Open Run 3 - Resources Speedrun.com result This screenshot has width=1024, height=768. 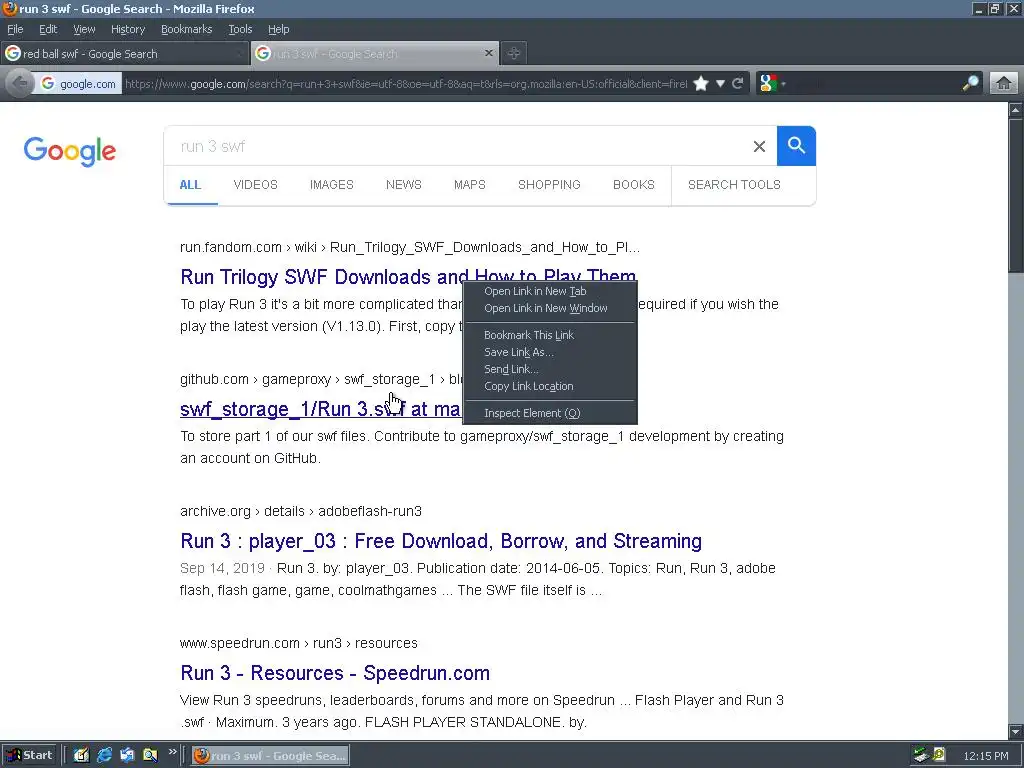click(335, 673)
